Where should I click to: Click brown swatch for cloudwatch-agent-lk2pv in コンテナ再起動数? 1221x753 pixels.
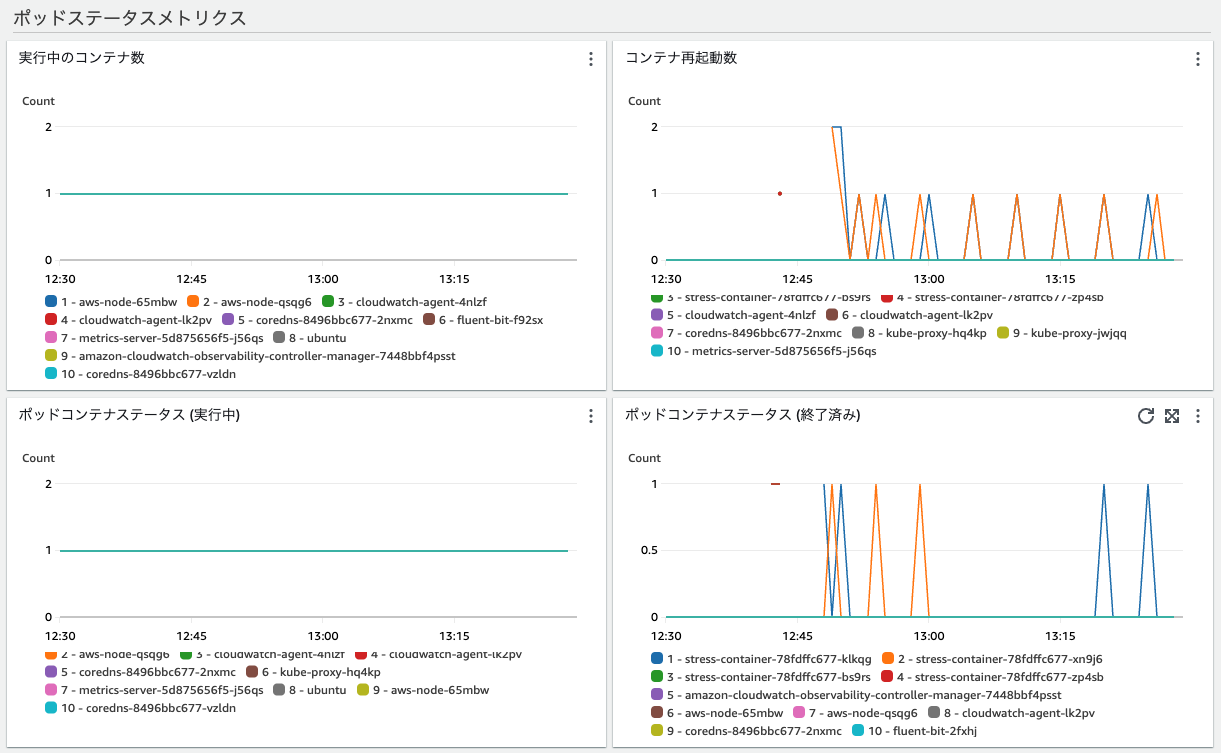832,315
